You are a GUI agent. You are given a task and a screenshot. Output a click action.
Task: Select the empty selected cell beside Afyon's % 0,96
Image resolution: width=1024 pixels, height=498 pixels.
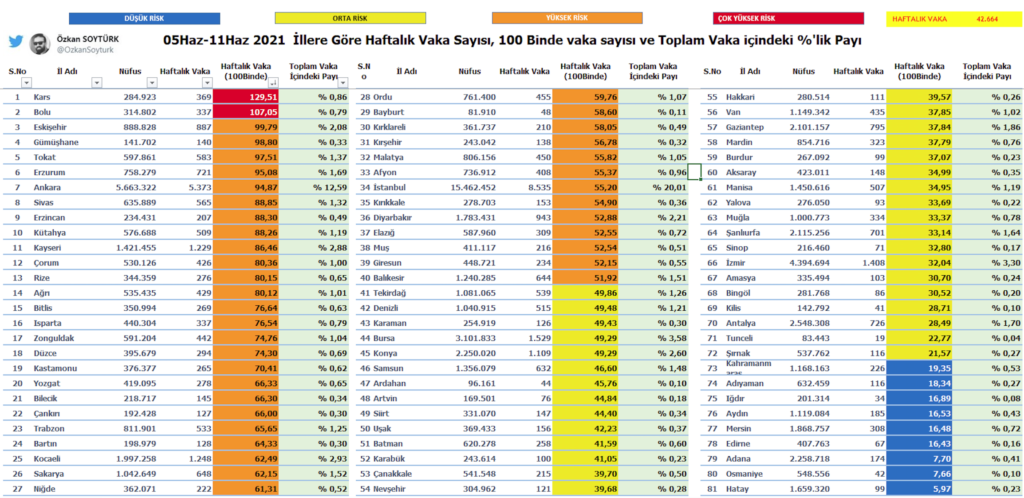[x=694, y=172]
